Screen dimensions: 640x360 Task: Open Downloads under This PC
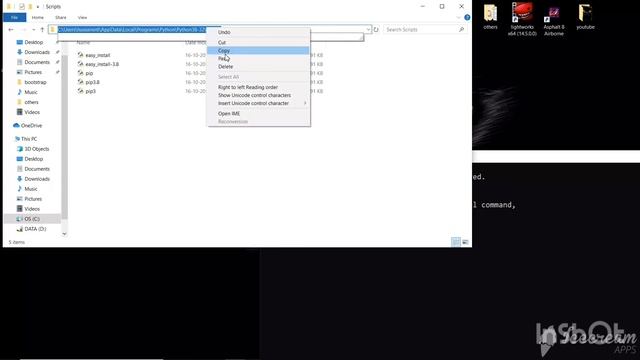tap(37, 179)
